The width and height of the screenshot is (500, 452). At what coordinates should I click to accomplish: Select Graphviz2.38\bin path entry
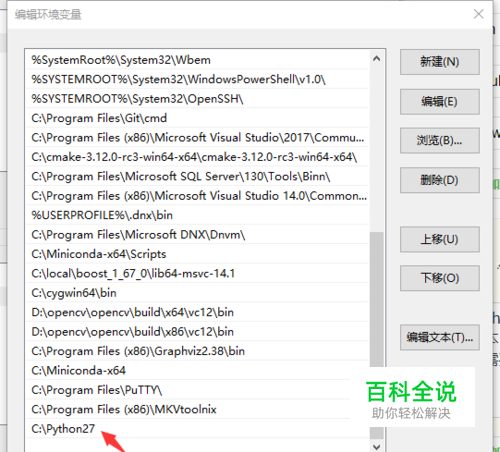(x=197, y=351)
